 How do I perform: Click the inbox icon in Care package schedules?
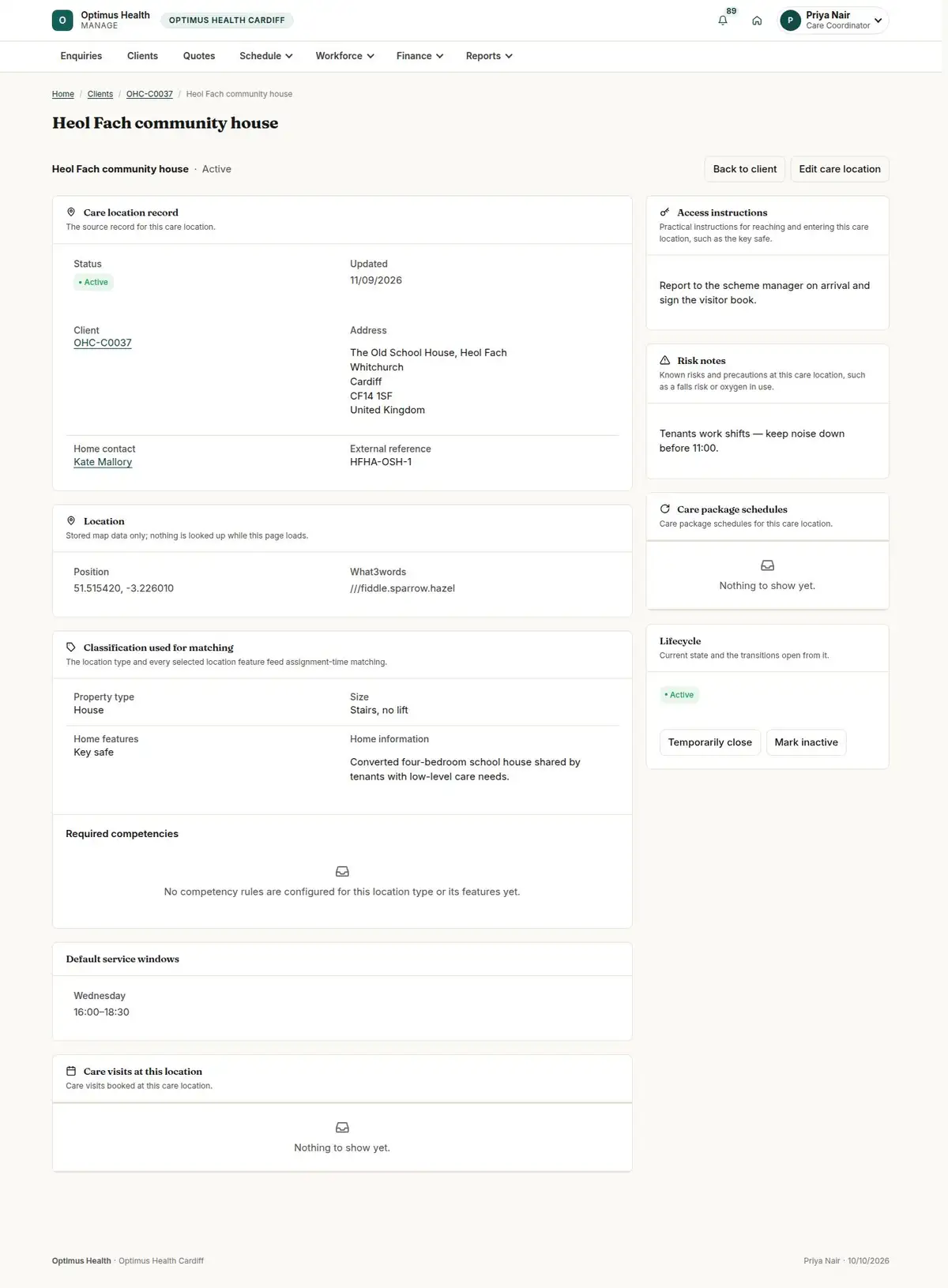[x=767, y=565]
